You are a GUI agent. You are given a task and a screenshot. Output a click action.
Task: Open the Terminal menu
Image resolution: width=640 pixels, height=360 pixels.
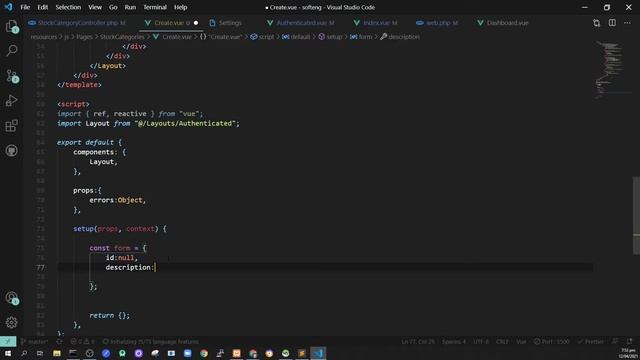pyautogui.click(x=155, y=7)
